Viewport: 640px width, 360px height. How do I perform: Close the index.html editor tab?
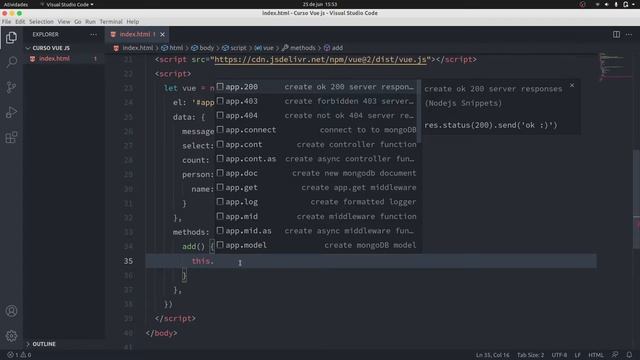coord(162,35)
